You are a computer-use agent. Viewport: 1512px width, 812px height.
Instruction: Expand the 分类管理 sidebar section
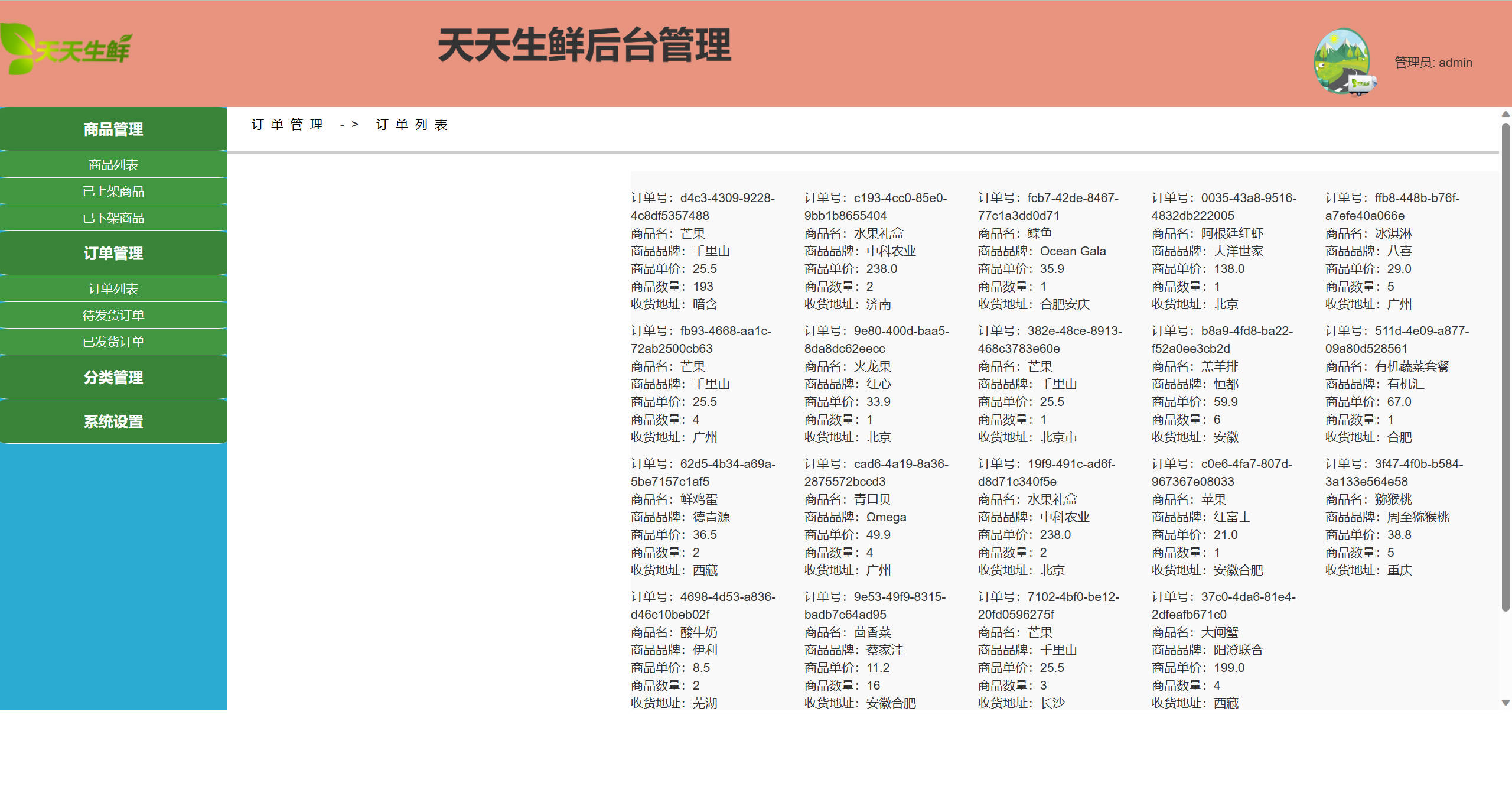(x=113, y=376)
